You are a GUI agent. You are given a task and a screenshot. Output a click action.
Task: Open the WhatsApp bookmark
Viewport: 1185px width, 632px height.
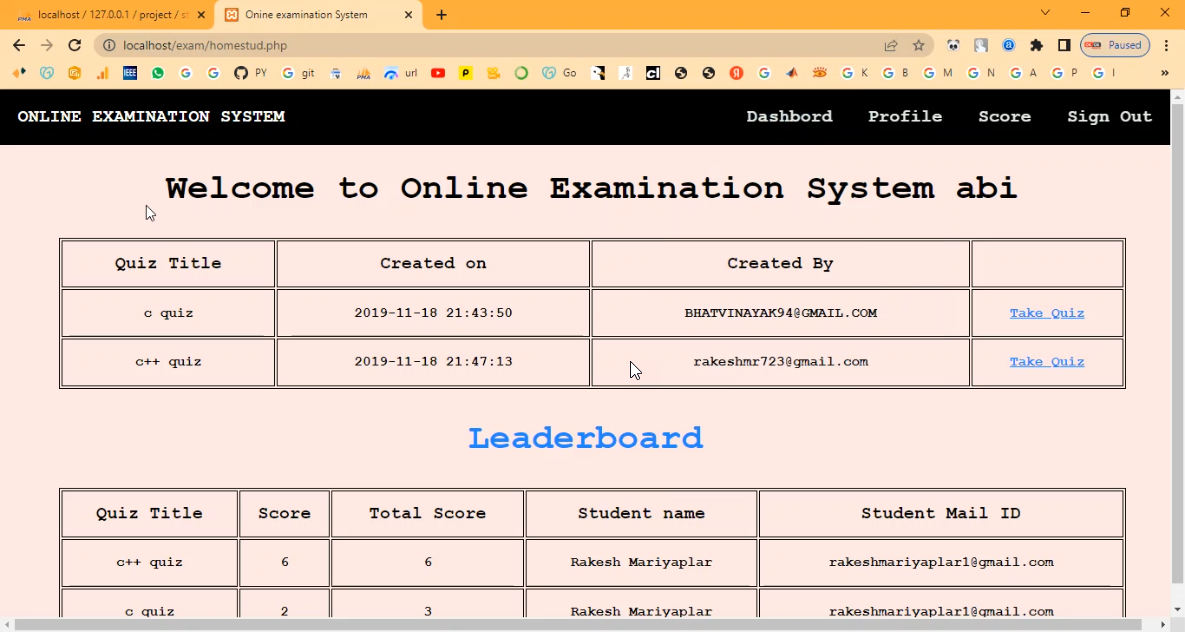(x=158, y=73)
